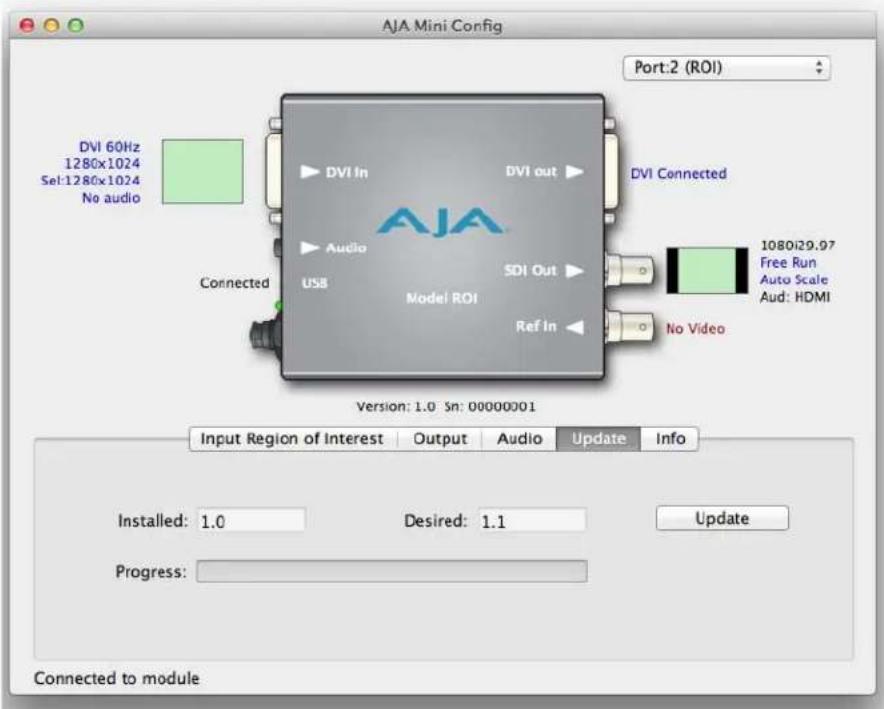This screenshot has height=709, width=884.
Task: Click the USB Connected label
Action: [235, 283]
